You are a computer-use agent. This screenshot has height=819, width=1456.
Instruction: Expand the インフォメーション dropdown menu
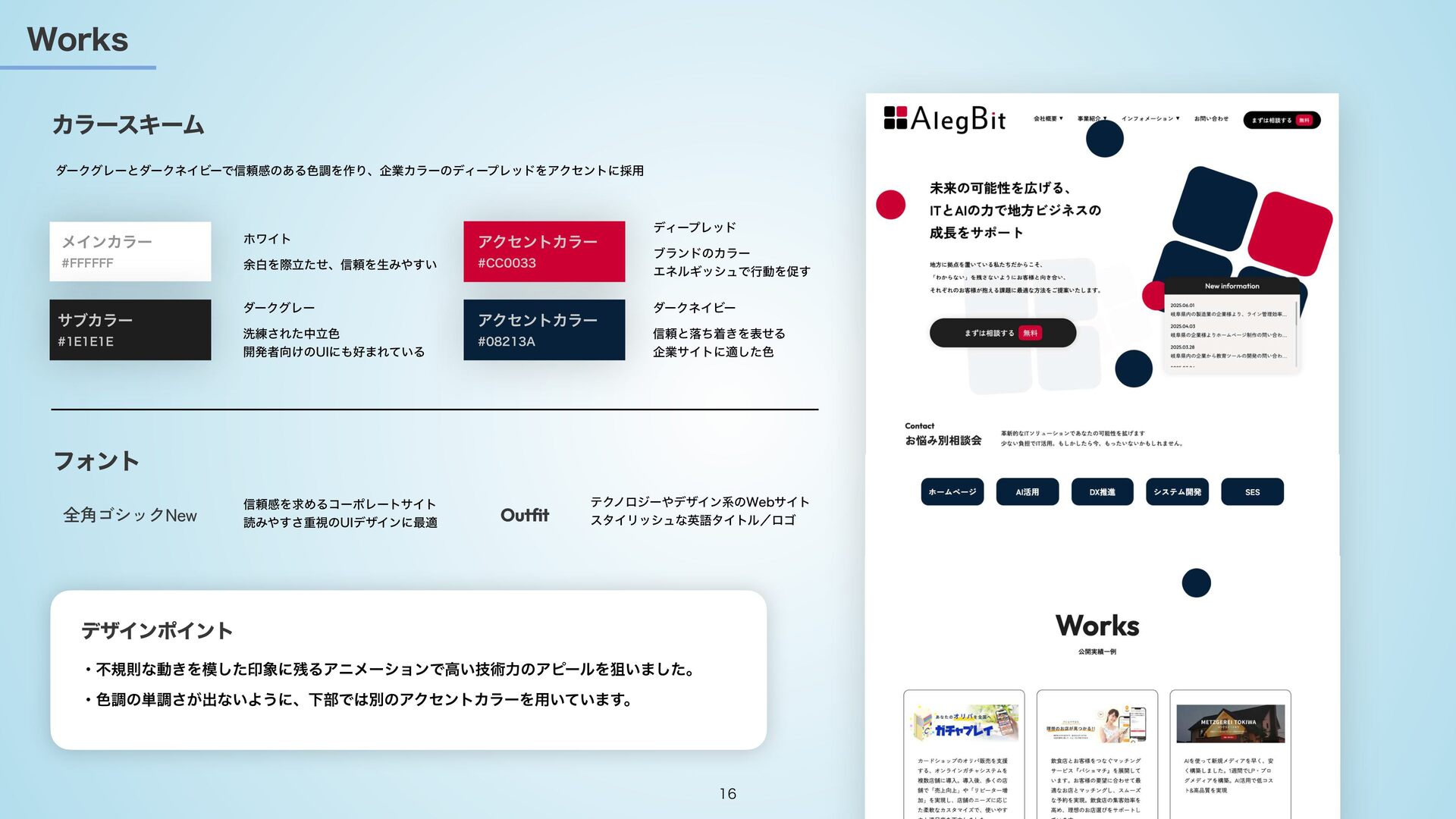pos(1150,119)
